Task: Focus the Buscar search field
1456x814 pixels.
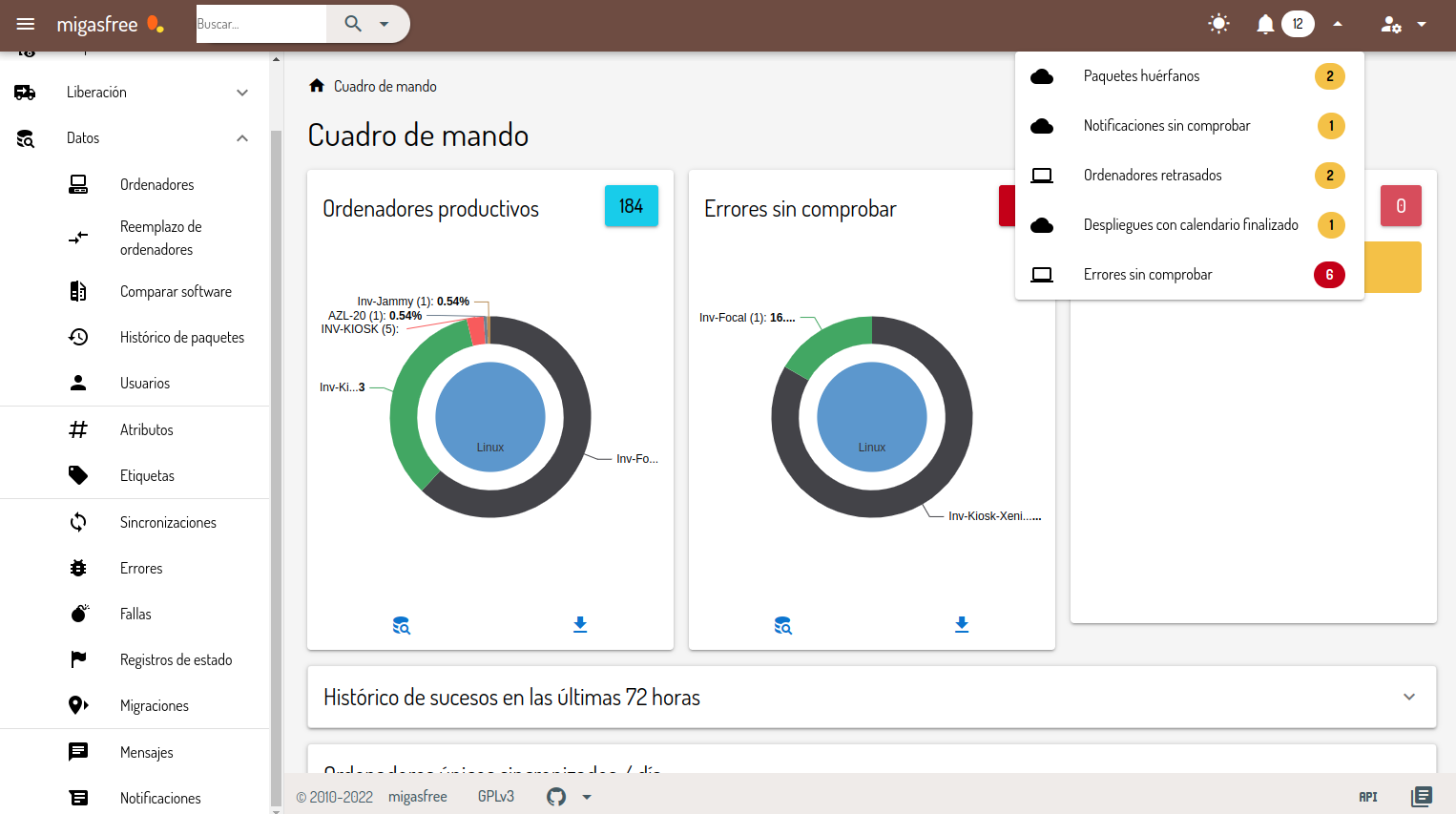Action: [260, 24]
